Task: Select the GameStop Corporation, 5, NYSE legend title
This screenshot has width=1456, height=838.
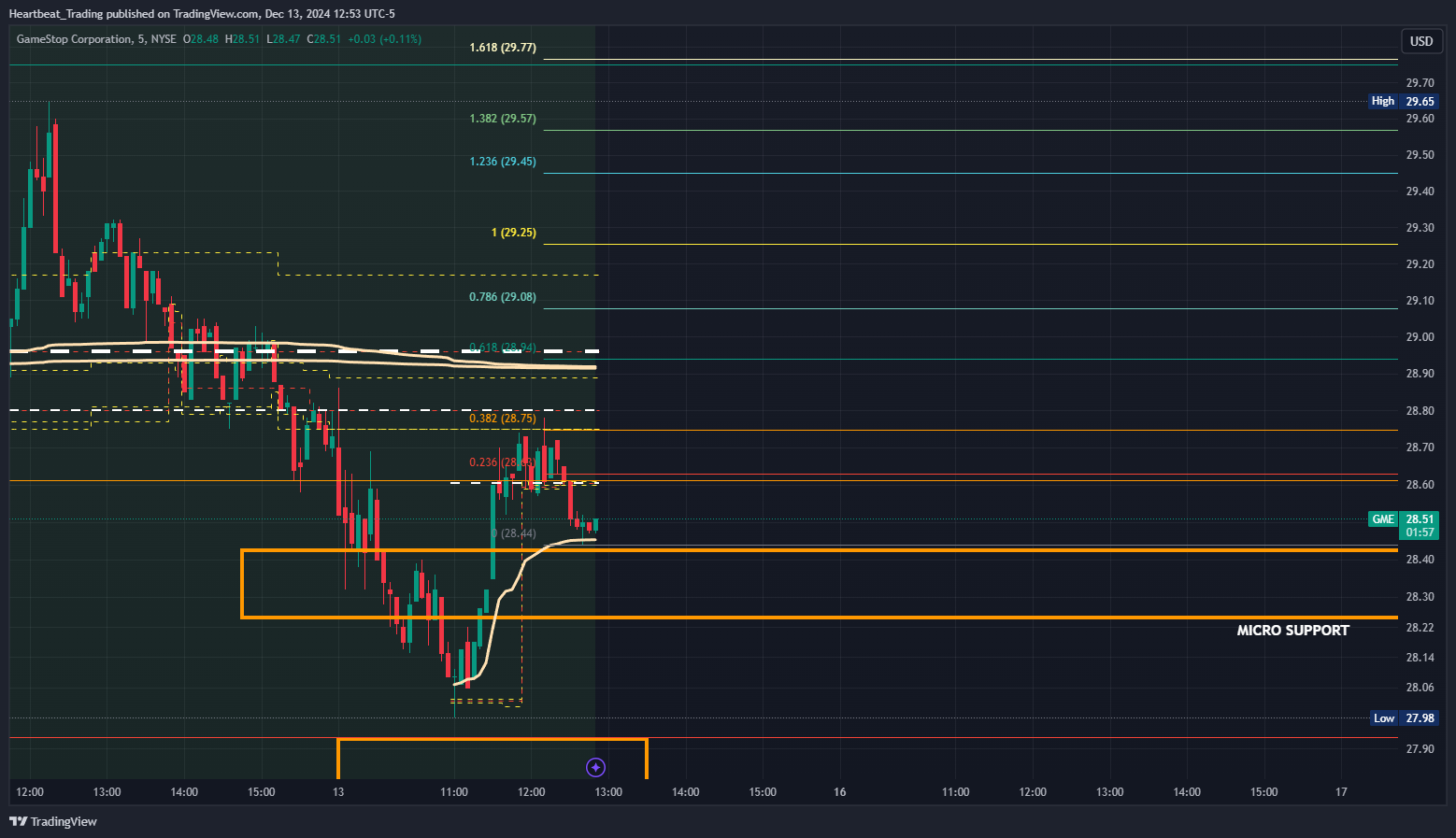Action: coord(96,39)
